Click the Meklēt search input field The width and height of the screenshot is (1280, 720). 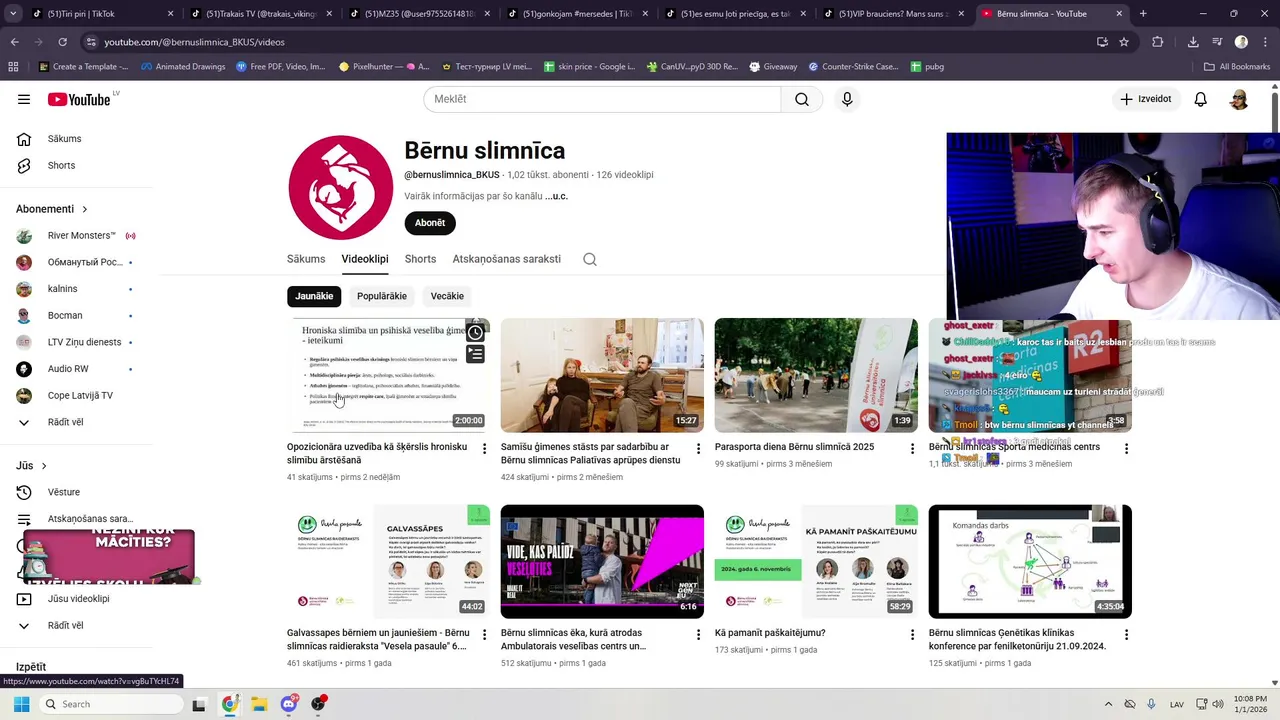[x=602, y=99]
